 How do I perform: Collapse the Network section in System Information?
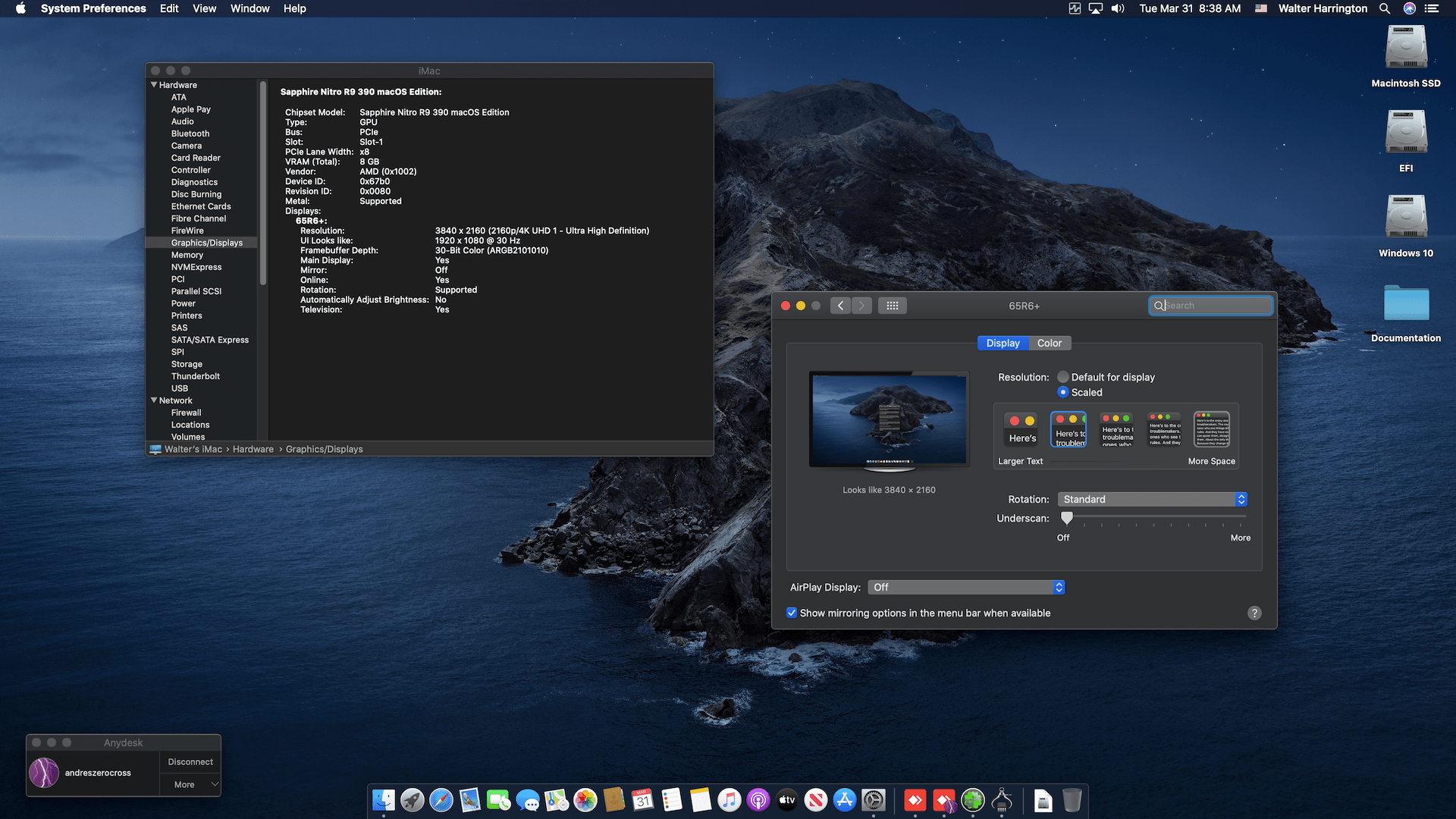[154, 400]
